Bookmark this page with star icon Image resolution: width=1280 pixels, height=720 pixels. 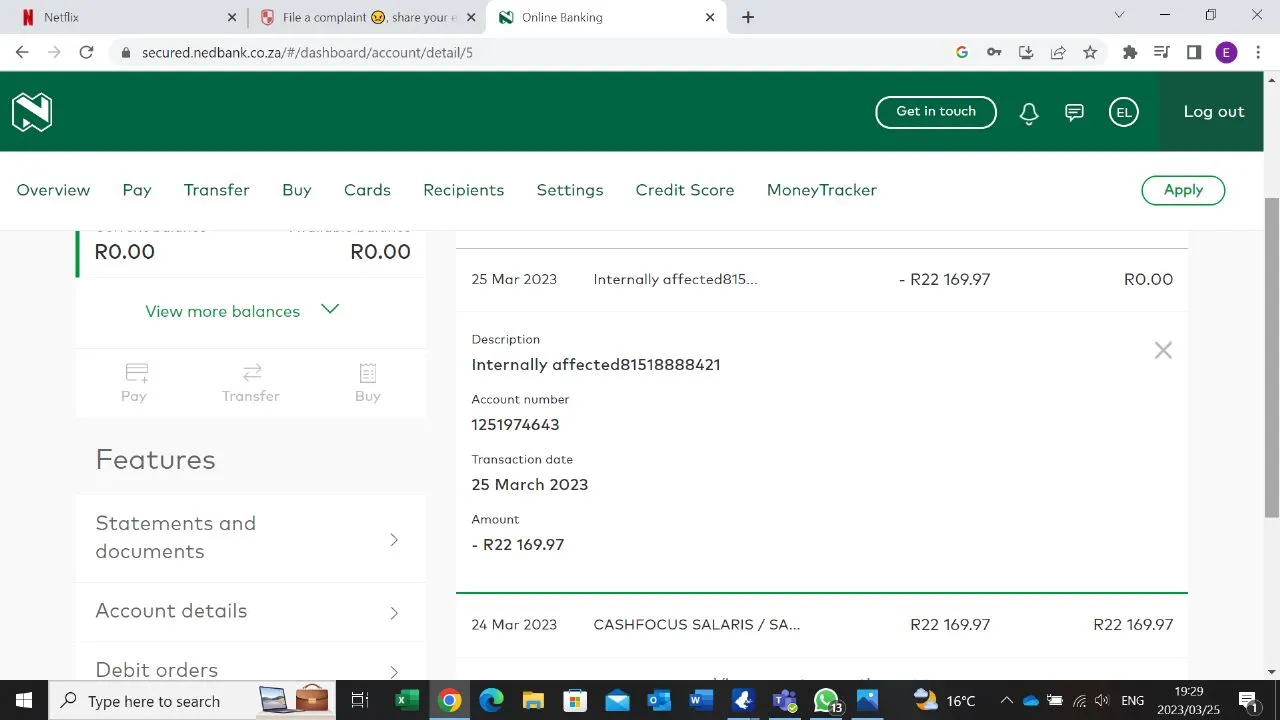tap(1090, 52)
